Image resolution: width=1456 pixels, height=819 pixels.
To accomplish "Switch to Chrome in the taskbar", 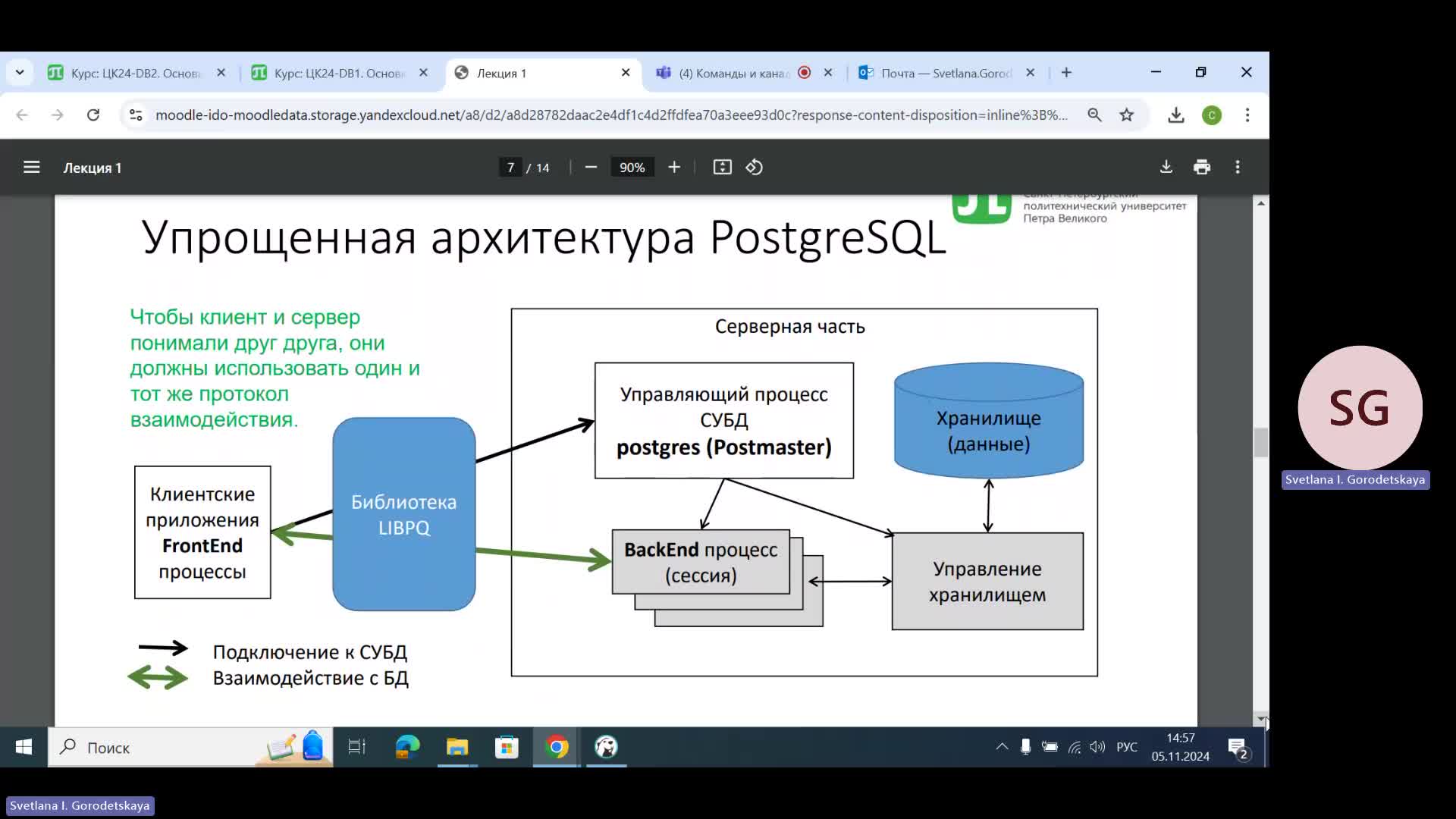I will coord(557,748).
